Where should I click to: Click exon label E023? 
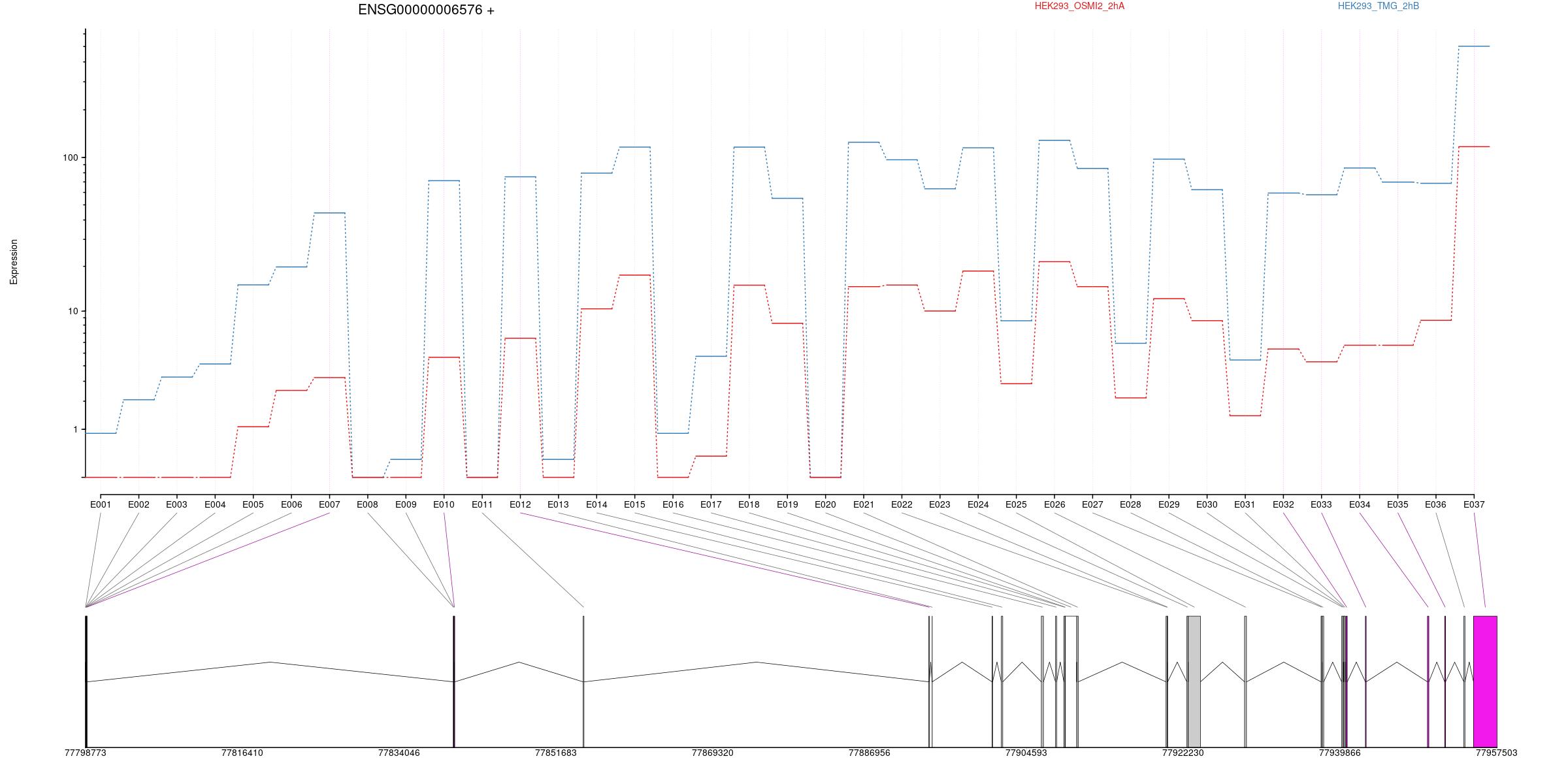939,504
